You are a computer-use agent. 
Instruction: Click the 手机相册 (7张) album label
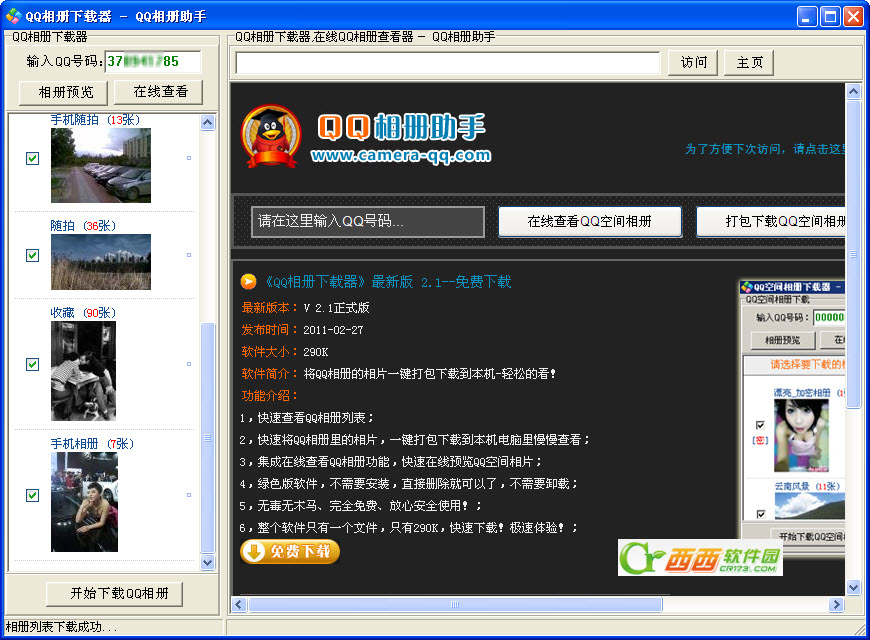point(92,444)
